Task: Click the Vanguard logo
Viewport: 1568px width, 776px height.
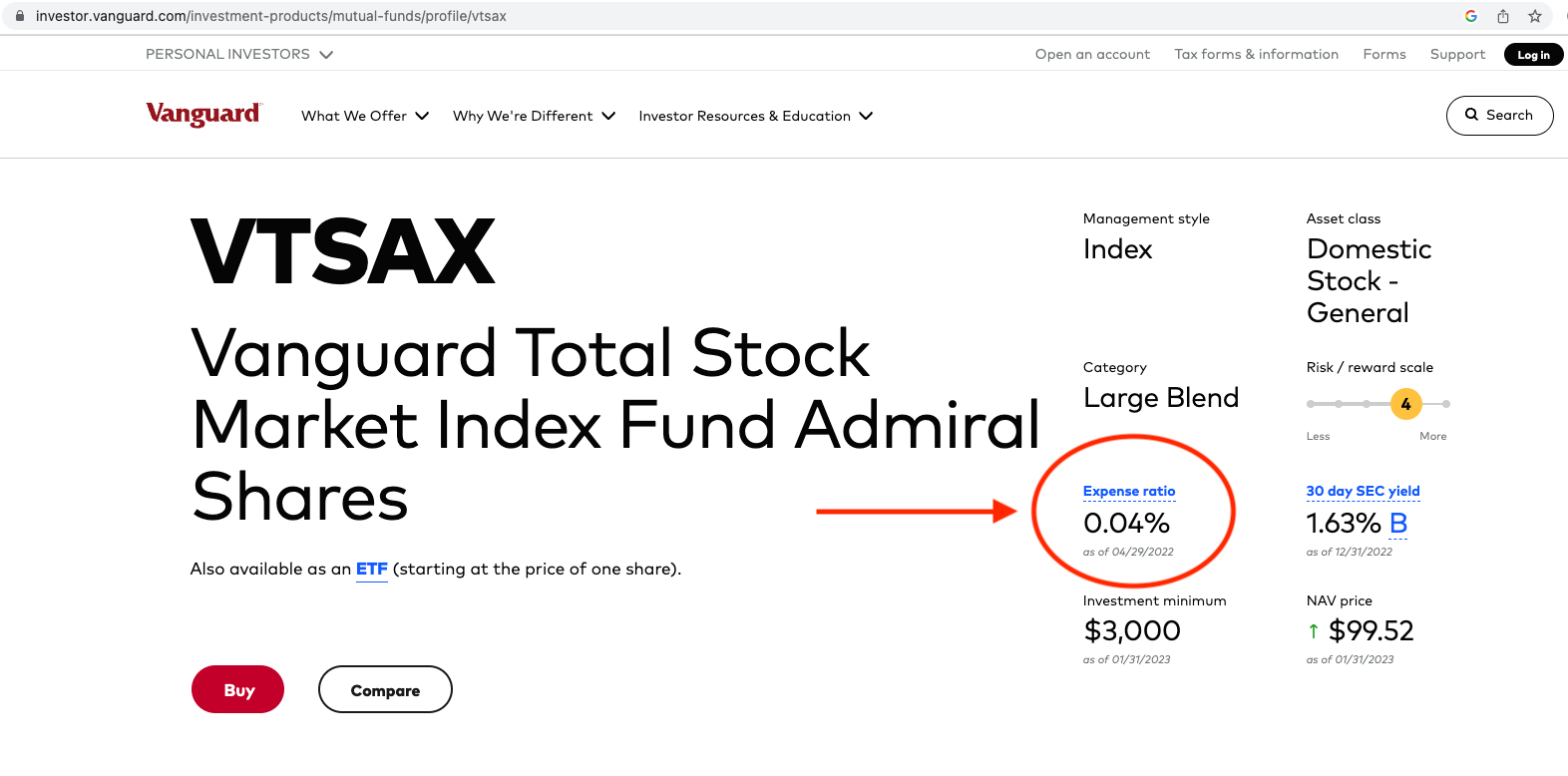Action: [203, 115]
